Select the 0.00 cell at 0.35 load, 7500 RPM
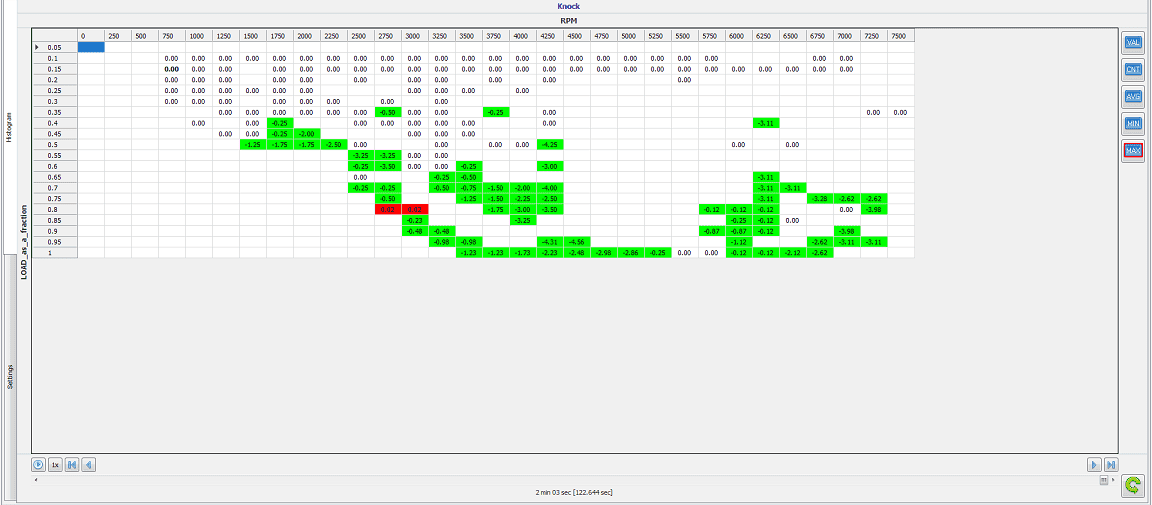The image size is (1152, 505). 901,112
